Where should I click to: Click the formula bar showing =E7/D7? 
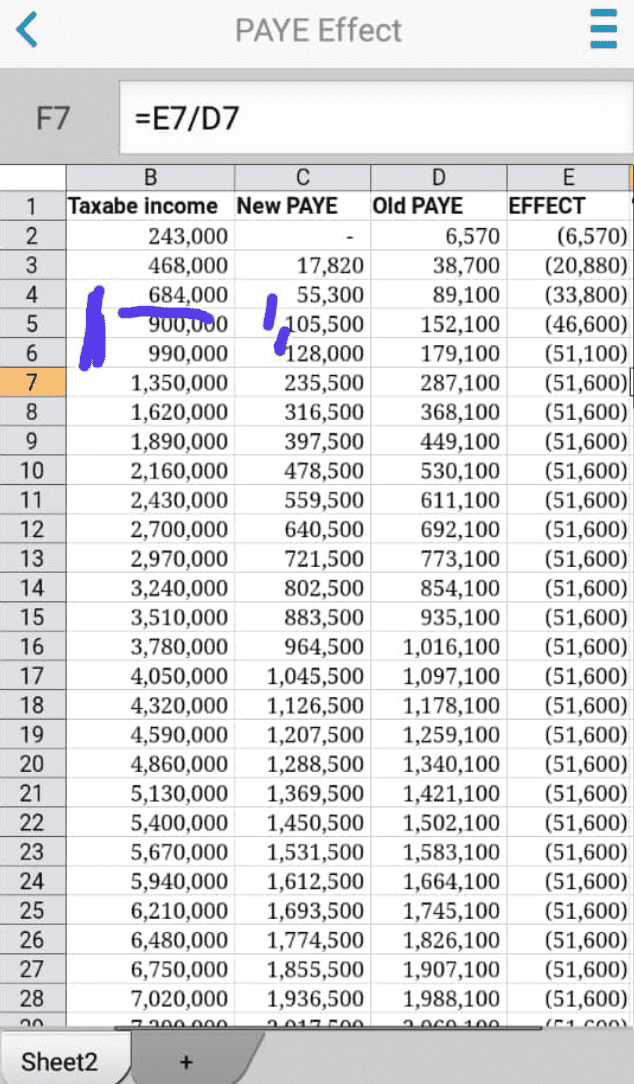[376, 118]
